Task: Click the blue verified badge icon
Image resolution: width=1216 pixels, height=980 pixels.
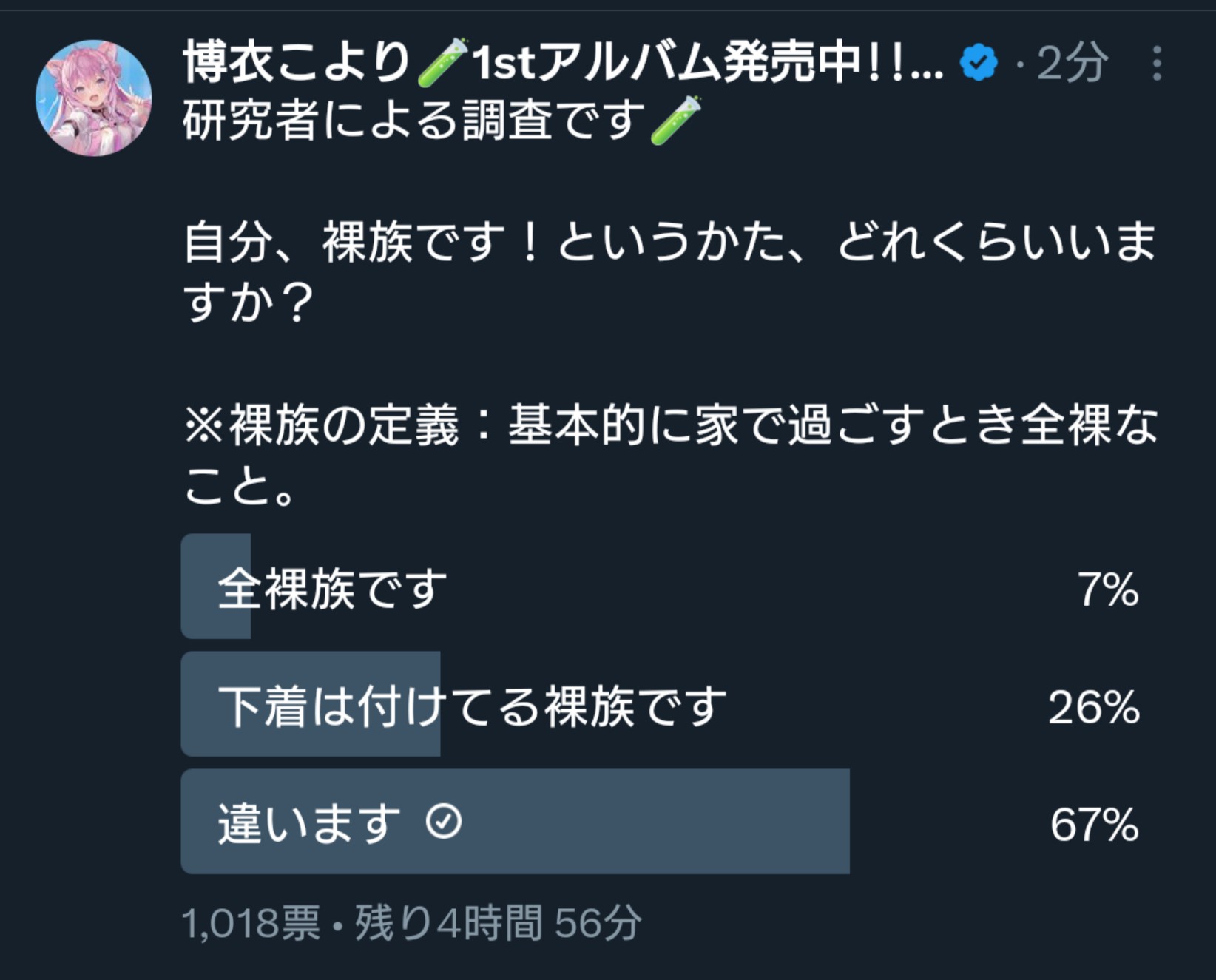Action: point(979,63)
